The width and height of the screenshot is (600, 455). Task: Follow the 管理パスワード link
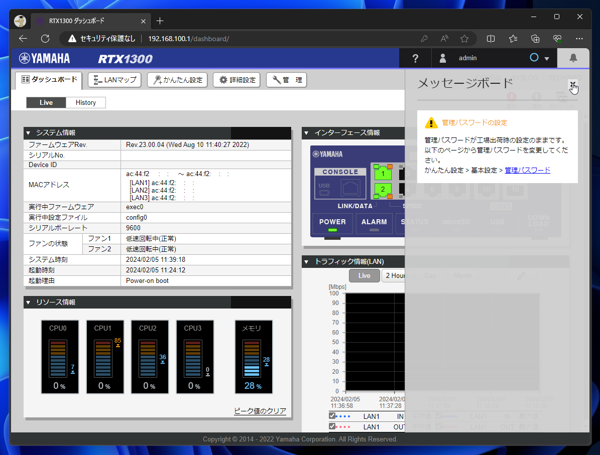tap(527, 170)
